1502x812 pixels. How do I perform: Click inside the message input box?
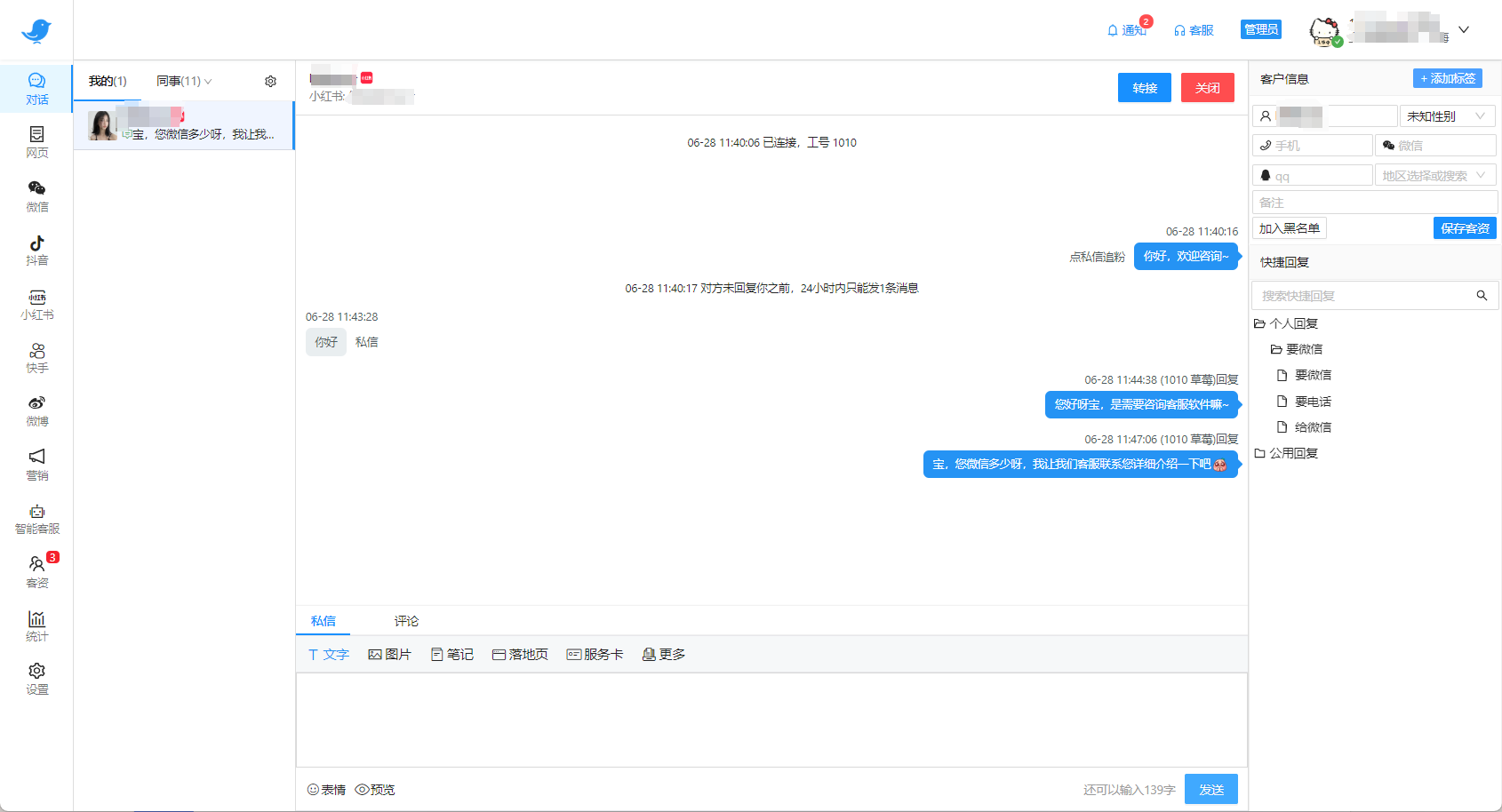771,720
